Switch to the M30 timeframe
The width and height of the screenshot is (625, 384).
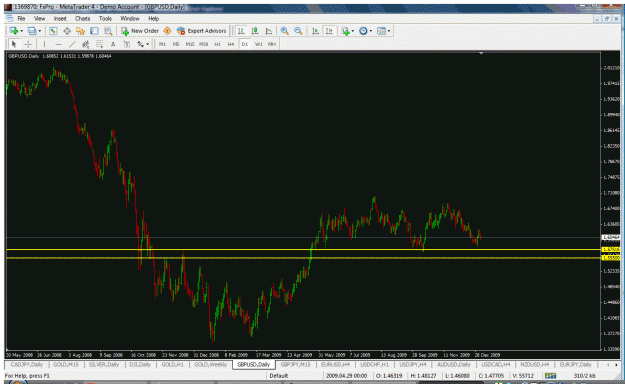tap(204, 44)
